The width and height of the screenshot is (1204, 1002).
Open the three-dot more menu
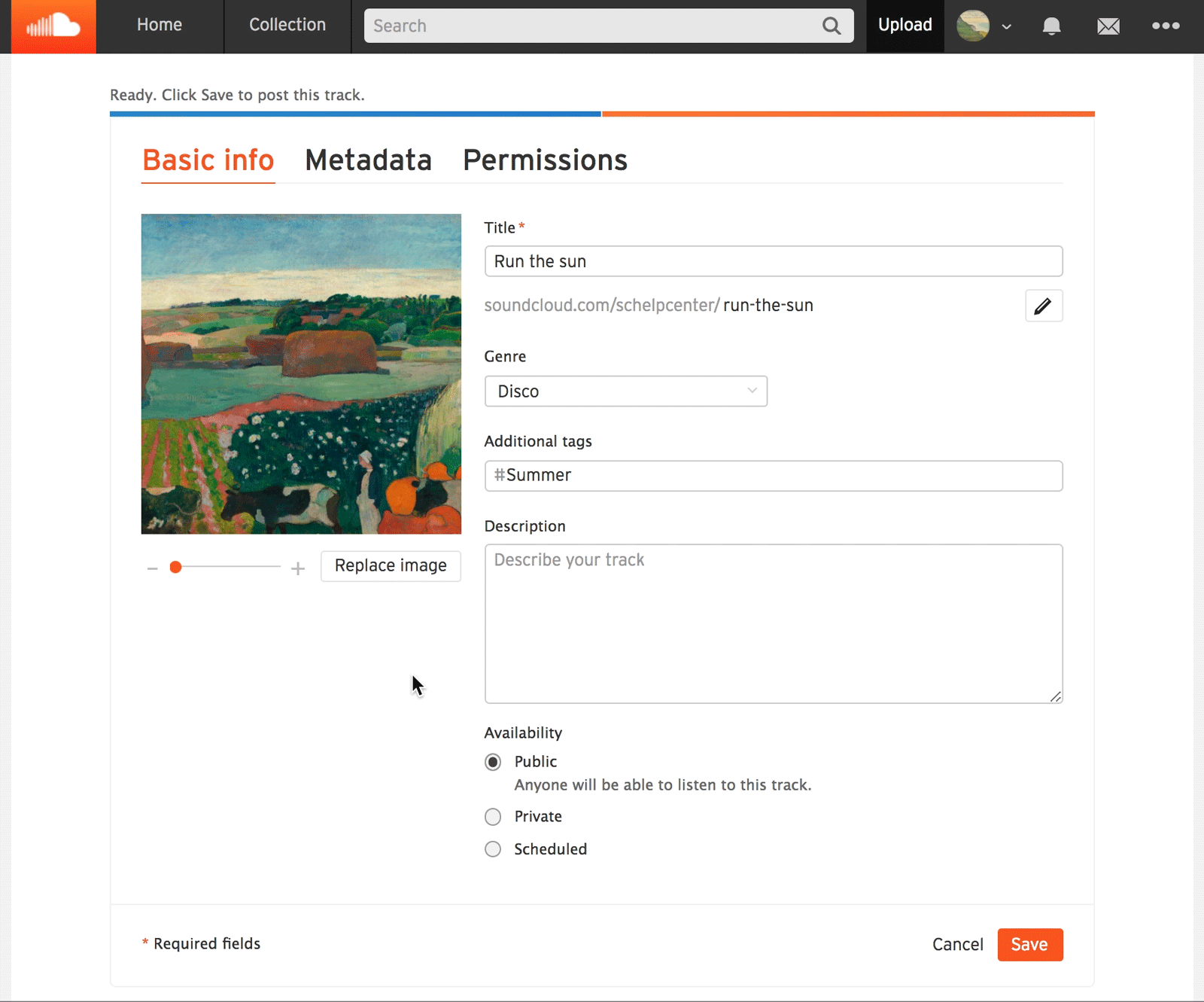(x=1166, y=26)
